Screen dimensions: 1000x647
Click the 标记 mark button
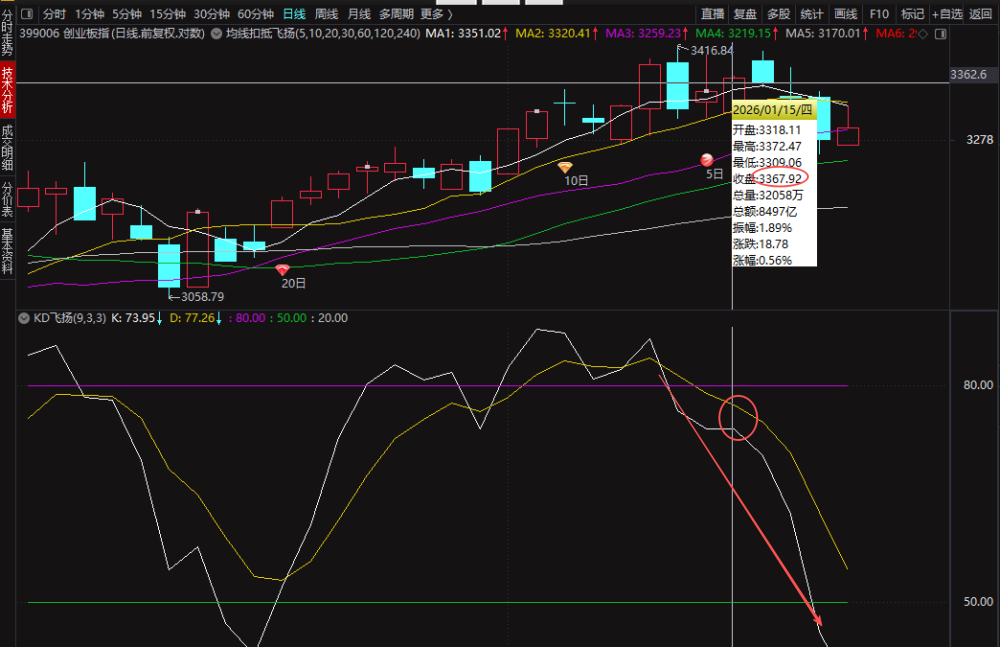912,14
